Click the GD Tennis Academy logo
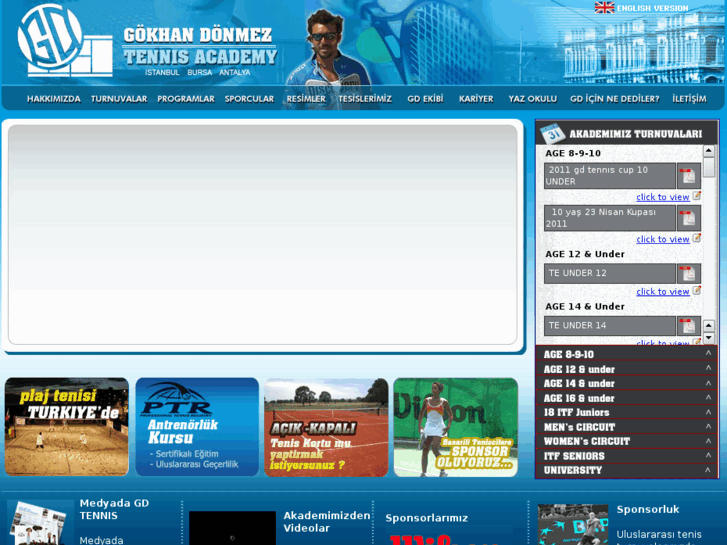Screen dimensions: 727x545 [65, 41]
